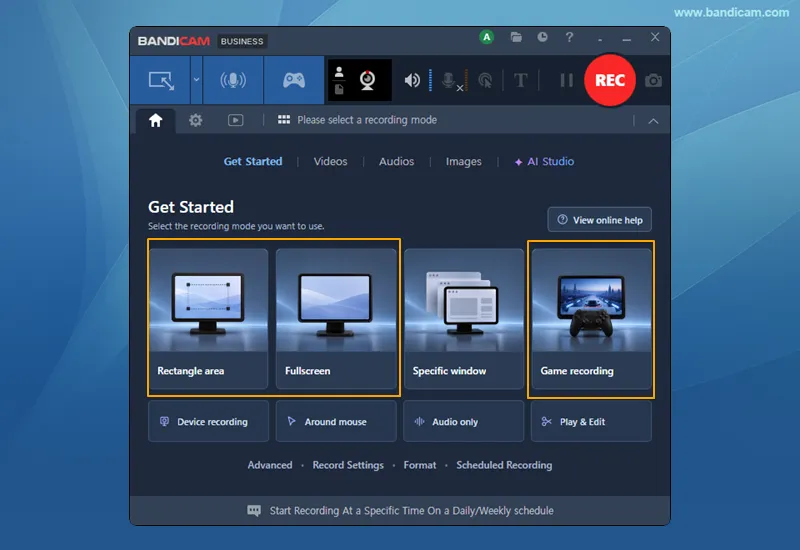800x550 pixels.
Task: Open the output folder icon
Action: [x=516, y=37]
